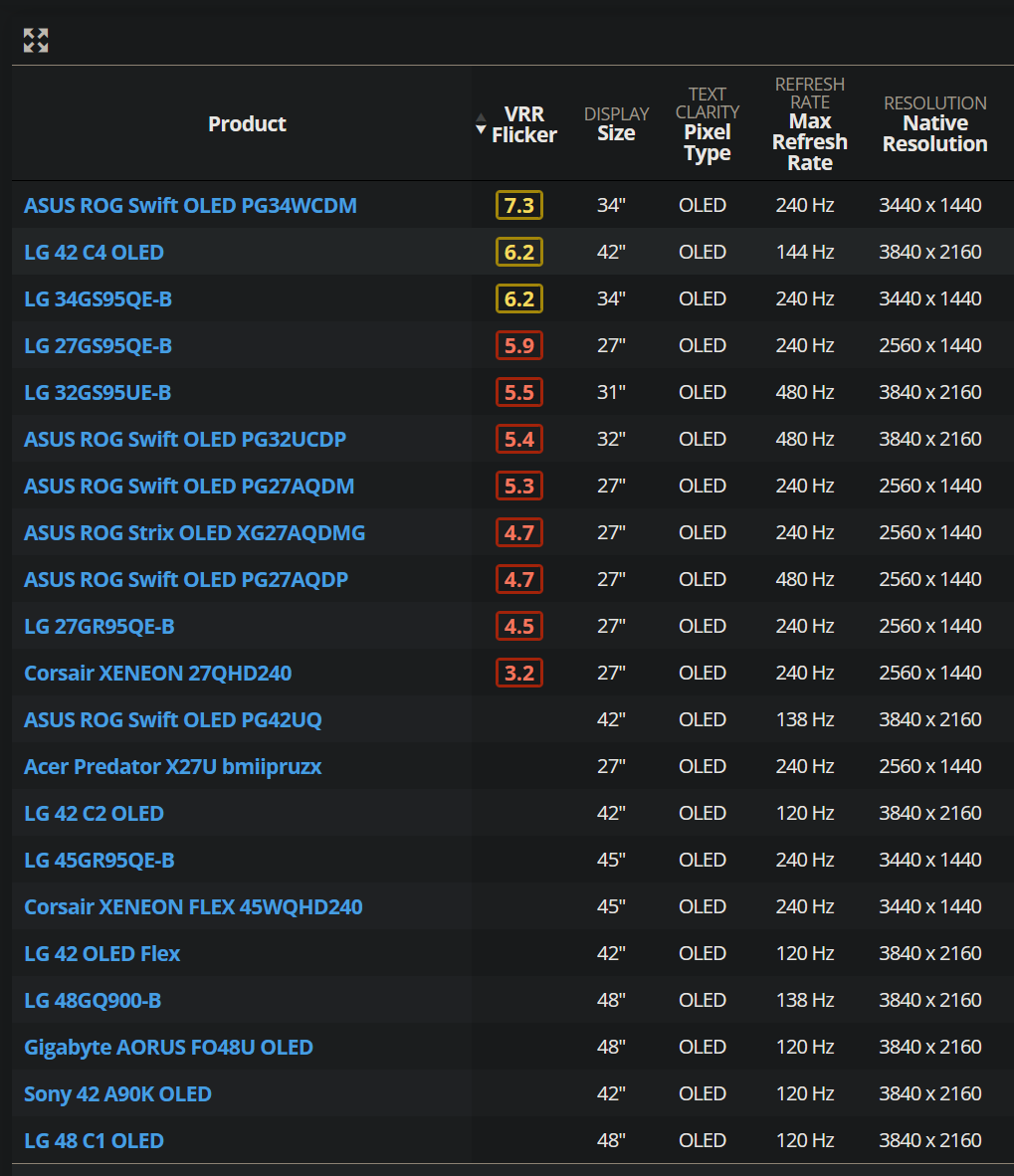This screenshot has width=1014, height=1176.
Task: Open LG 32GS95UE-B product link
Action: [x=98, y=392]
